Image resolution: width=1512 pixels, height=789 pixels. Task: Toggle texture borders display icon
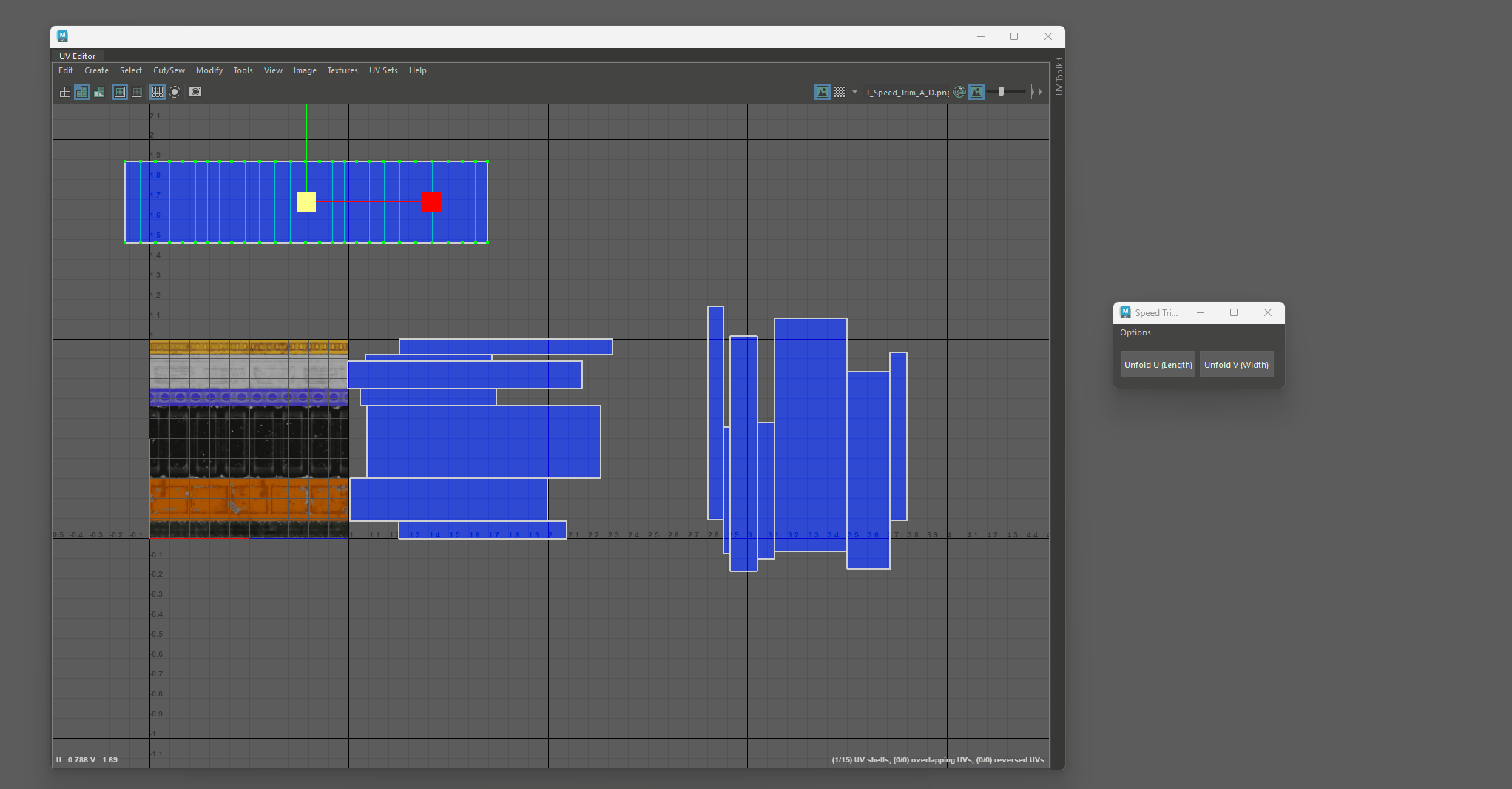point(120,92)
